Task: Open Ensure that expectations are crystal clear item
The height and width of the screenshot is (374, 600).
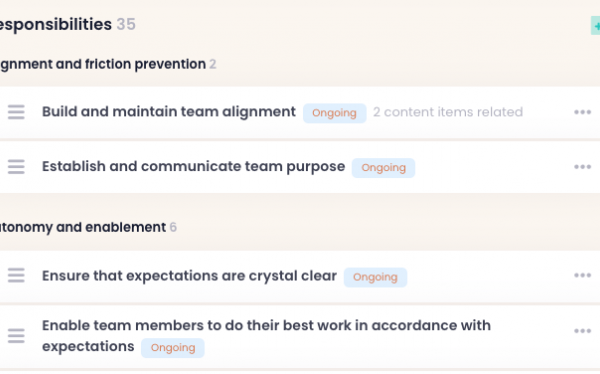Action: pos(189,276)
